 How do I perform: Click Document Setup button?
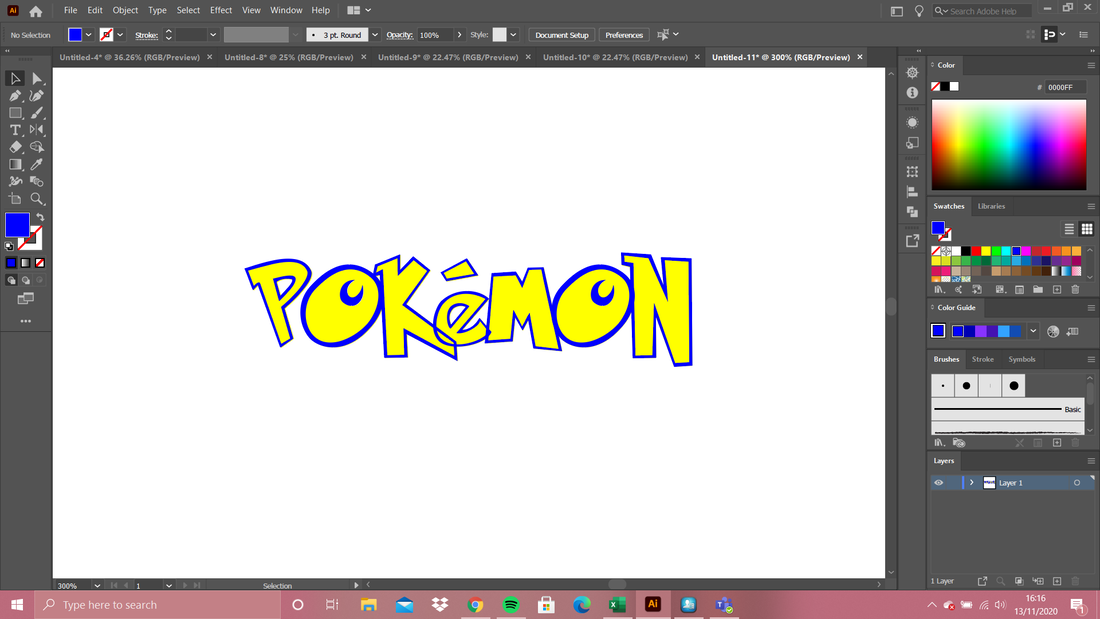(x=562, y=34)
